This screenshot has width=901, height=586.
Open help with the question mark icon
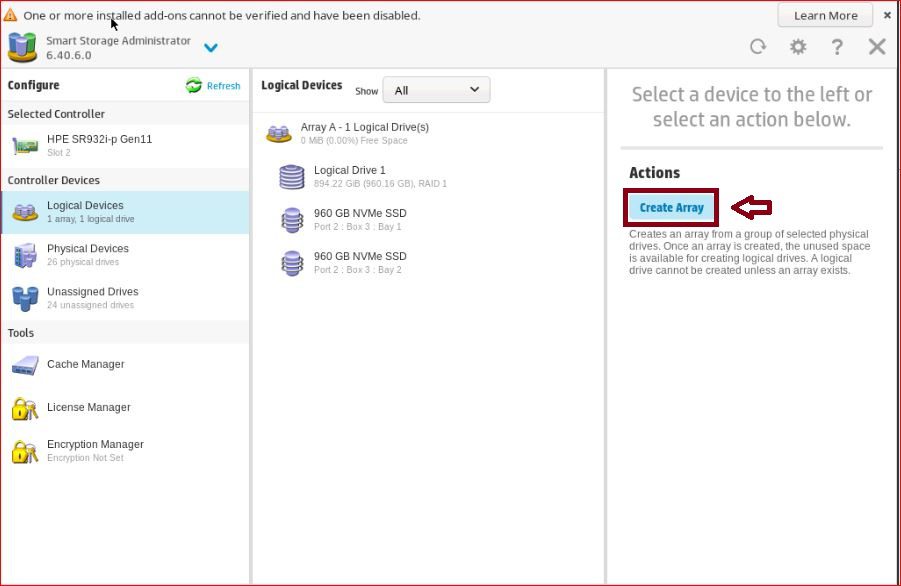coord(837,46)
